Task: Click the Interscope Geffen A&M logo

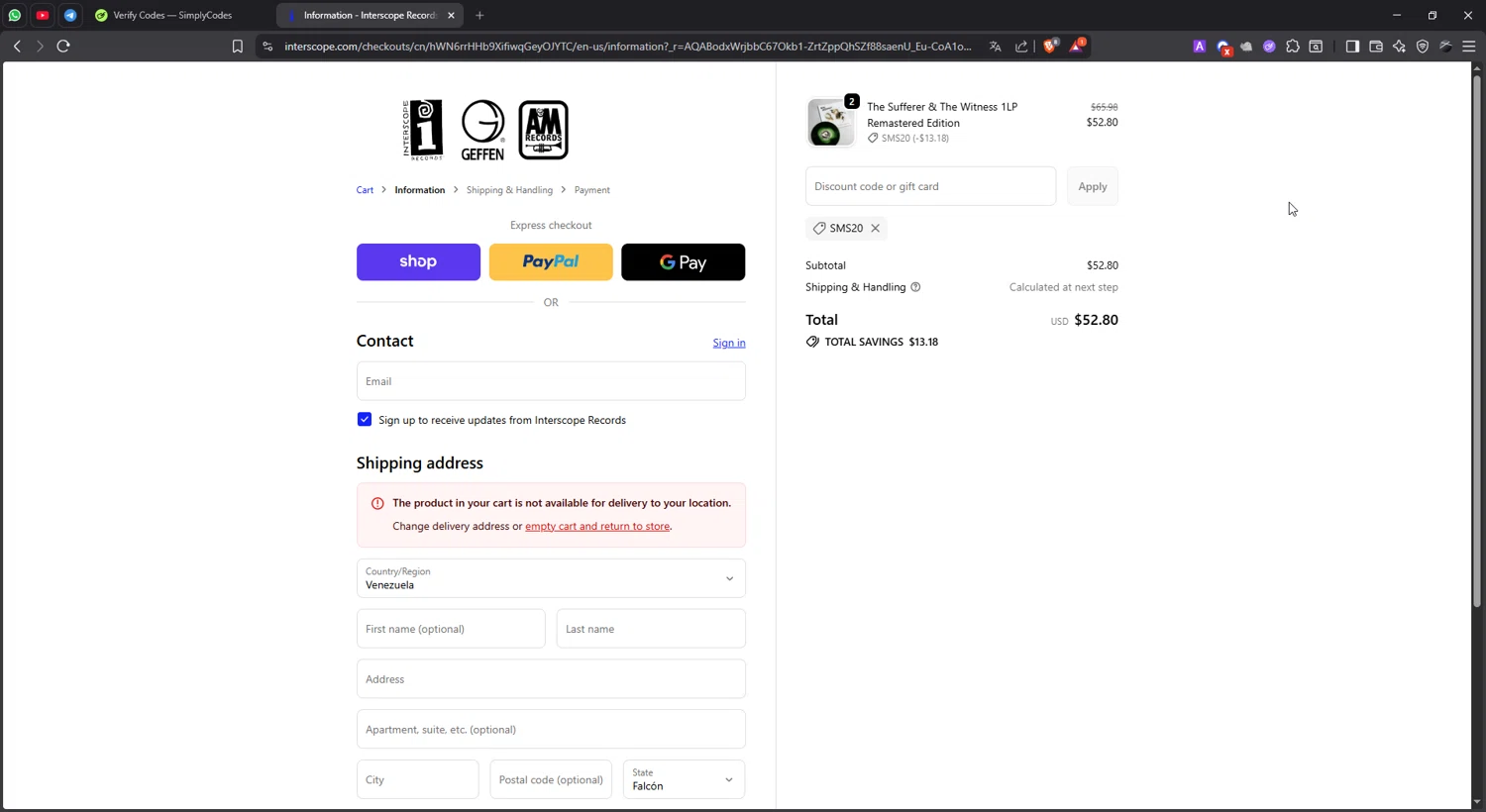Action: pyautogui.click(x=485, y=130)
